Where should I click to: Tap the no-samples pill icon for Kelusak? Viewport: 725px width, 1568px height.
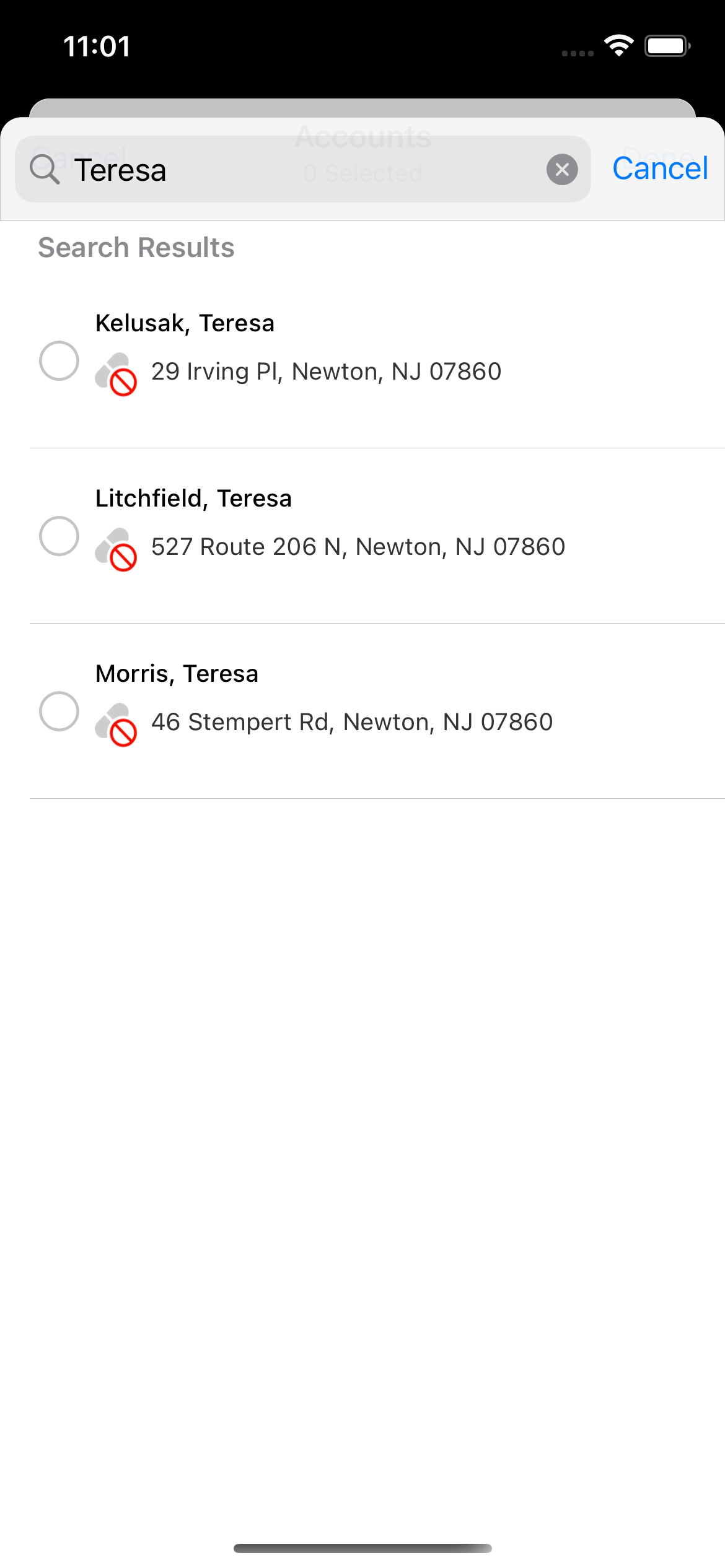point(116,374)
